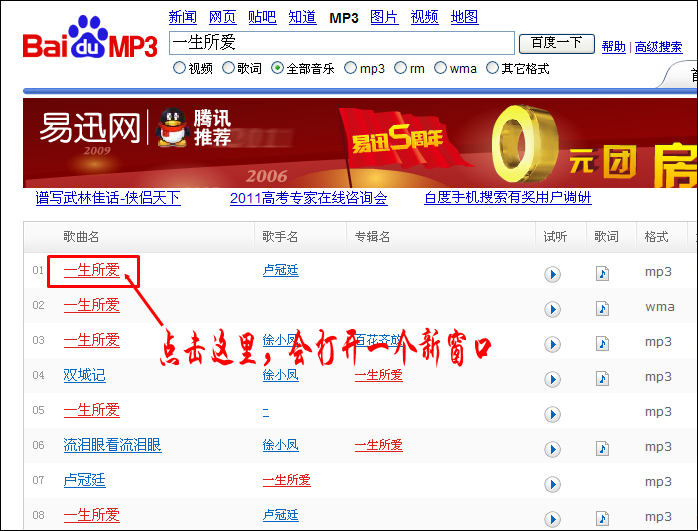Play preview for row 02 wma song

coord(552,309)
